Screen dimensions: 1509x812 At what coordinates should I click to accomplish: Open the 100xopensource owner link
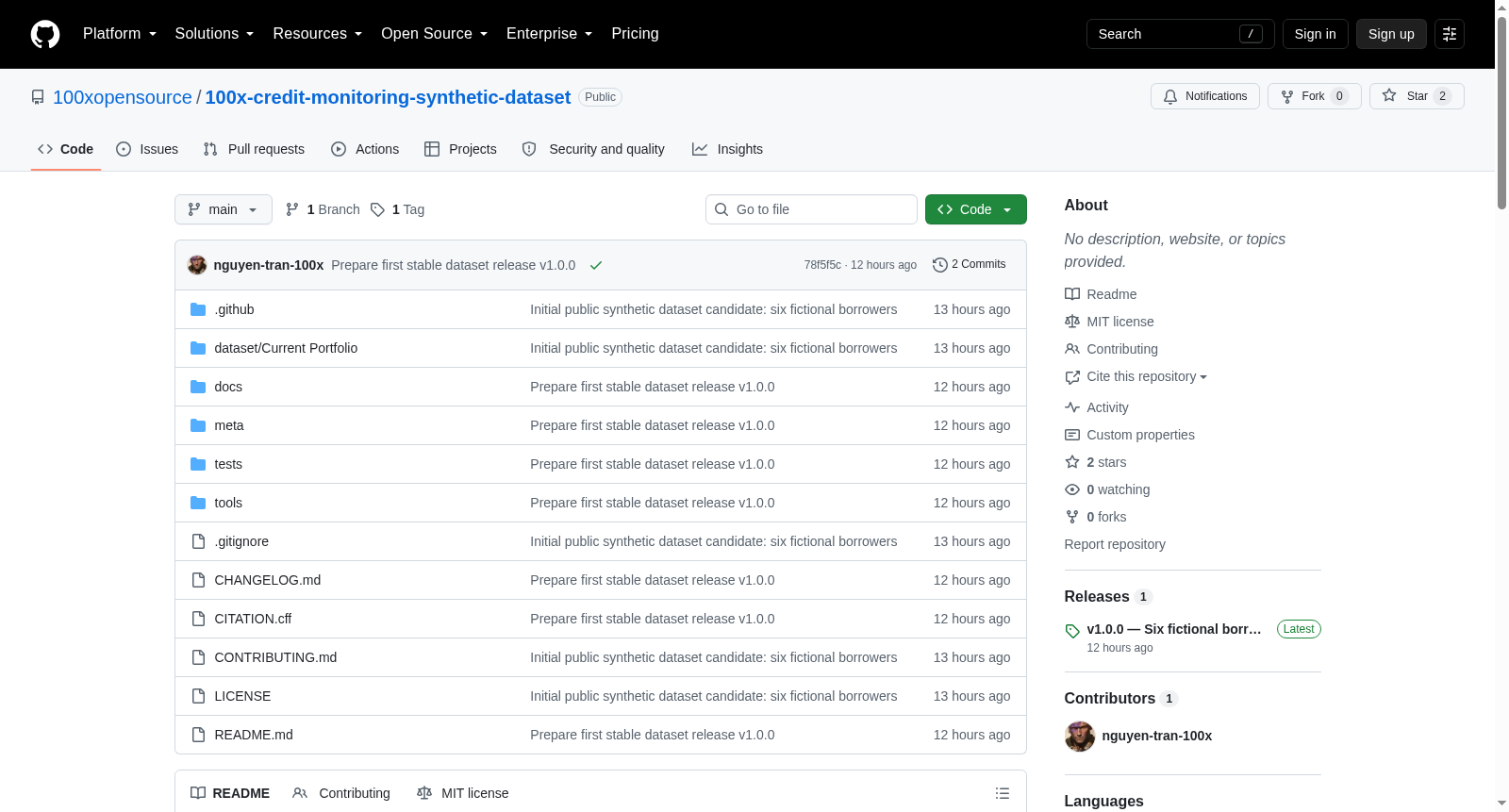[x=123, y=97]
